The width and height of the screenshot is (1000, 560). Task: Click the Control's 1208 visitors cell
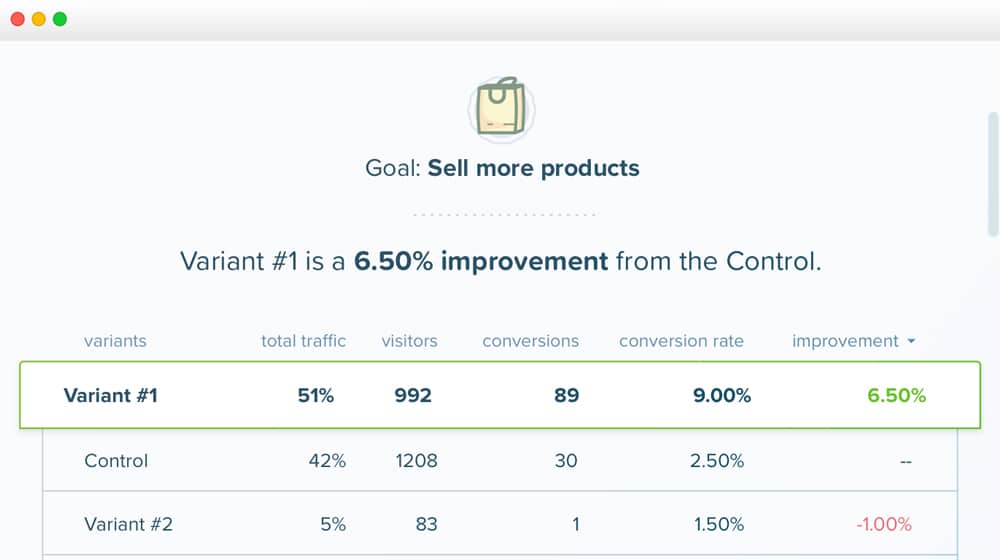pos(416,461)
